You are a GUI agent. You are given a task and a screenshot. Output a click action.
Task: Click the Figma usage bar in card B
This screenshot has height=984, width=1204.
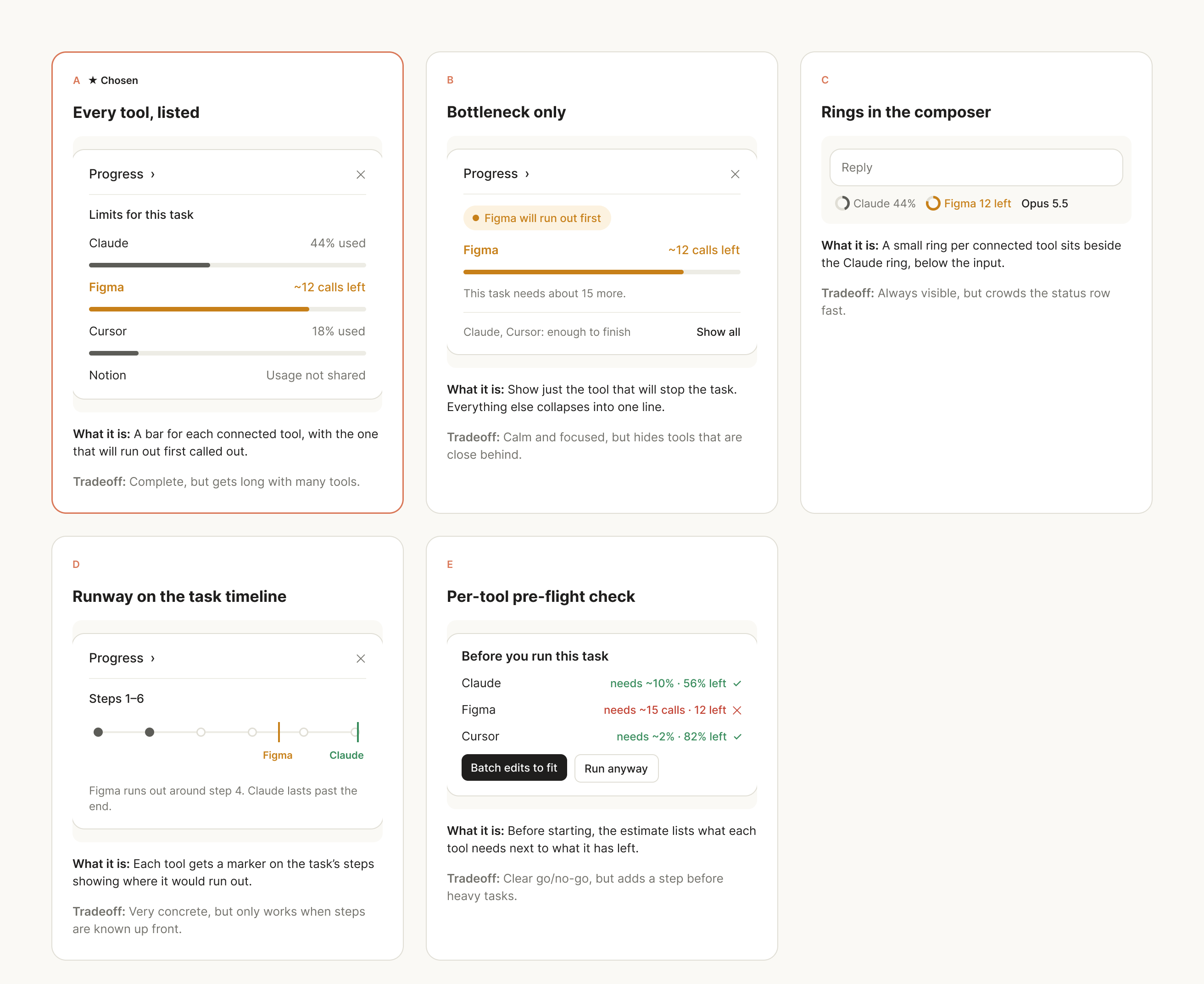point(602,272)
